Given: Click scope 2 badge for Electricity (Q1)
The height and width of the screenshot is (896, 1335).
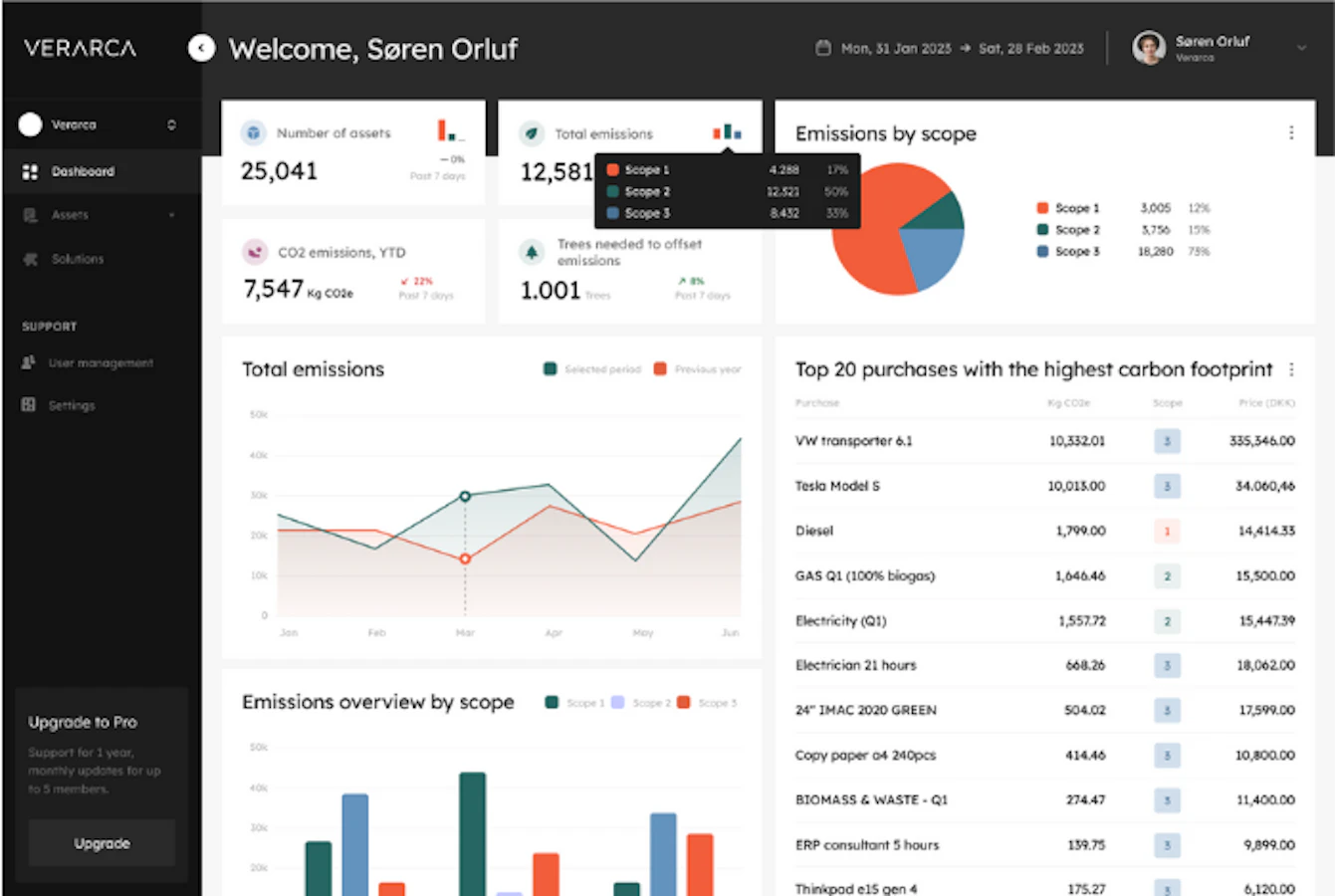Looking at the screenshot, I should coord(1167,620).
